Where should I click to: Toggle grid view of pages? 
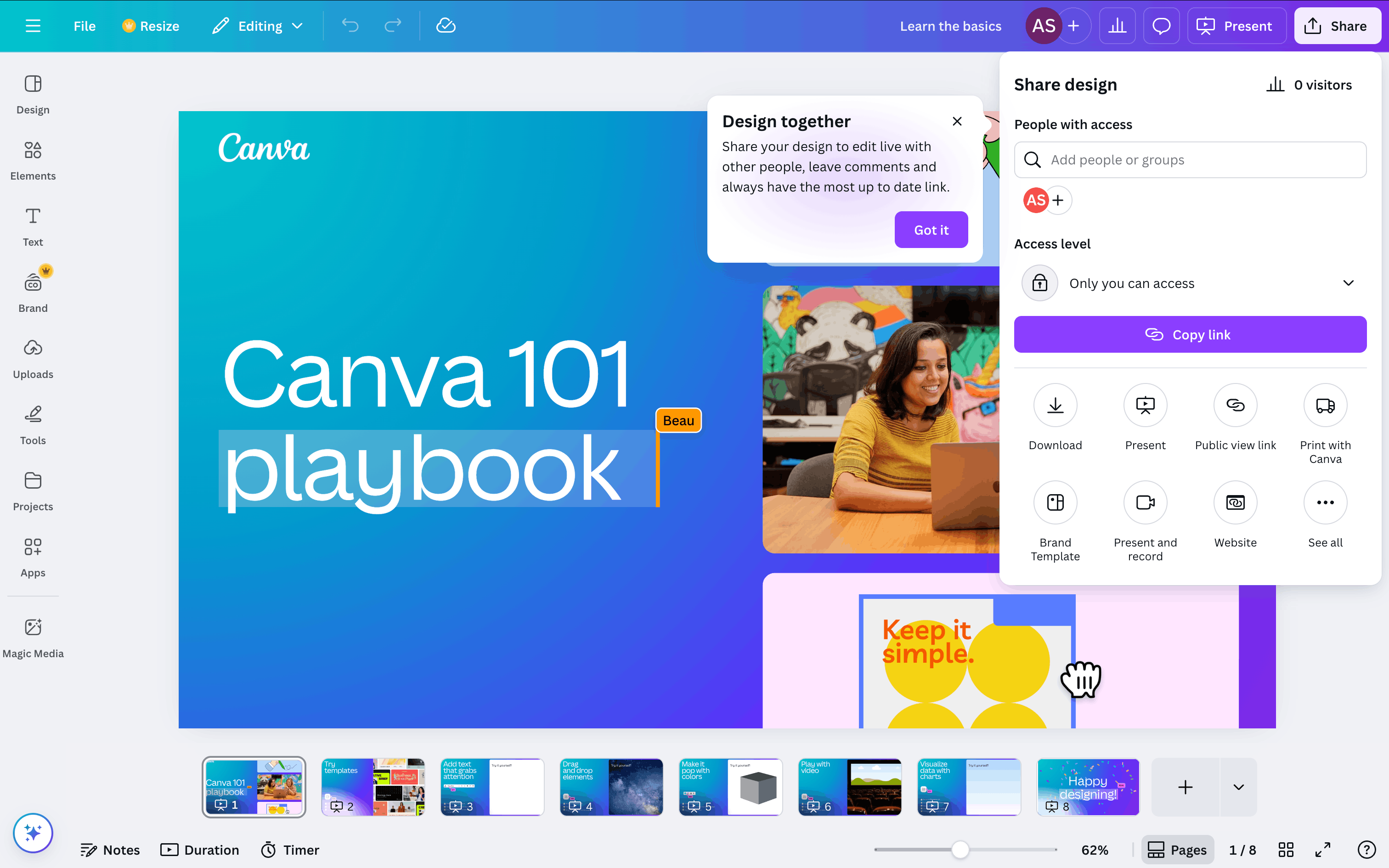pos(1286,850)
